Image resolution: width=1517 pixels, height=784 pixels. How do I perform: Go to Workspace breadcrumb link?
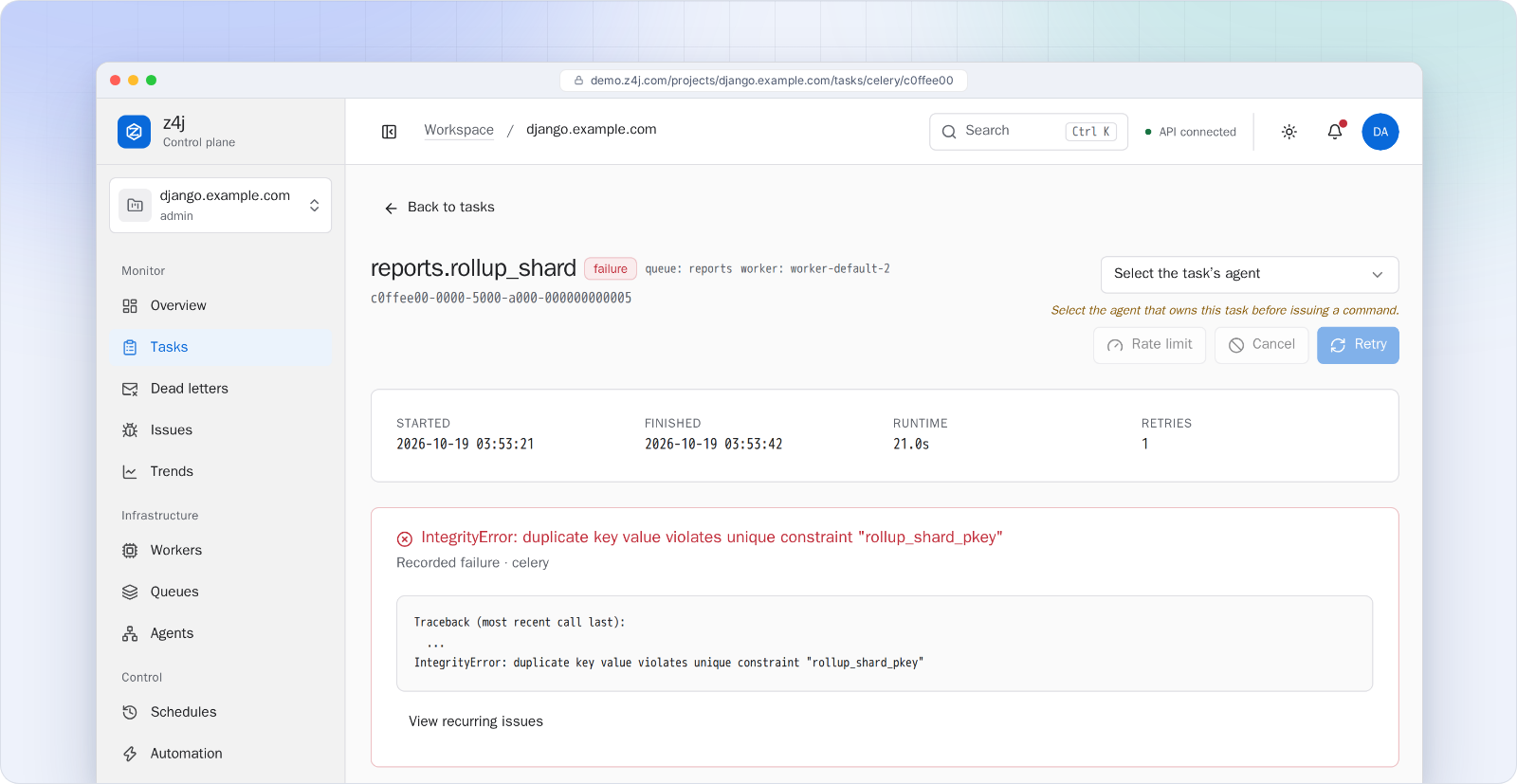tap(459, 130)
